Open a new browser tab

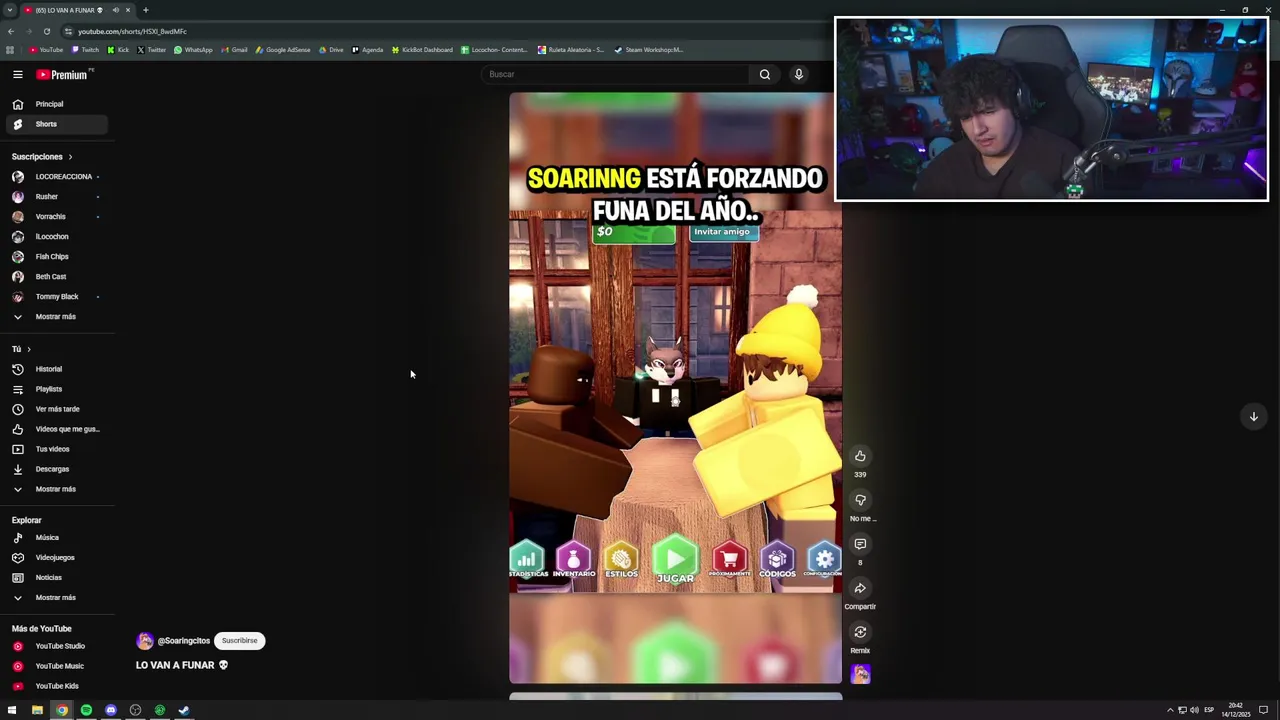[x=145, y=10]
